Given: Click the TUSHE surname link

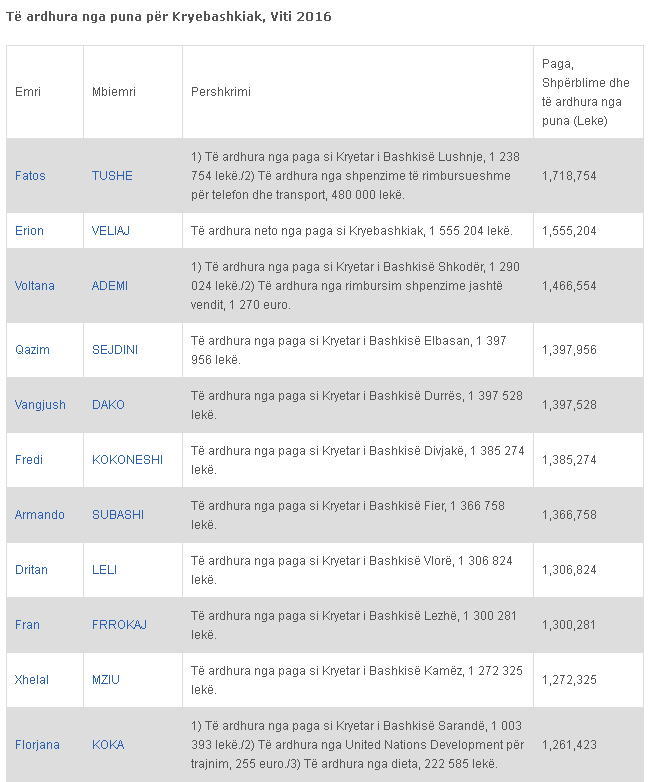Looking at the screenshot, I should point(112,176).
